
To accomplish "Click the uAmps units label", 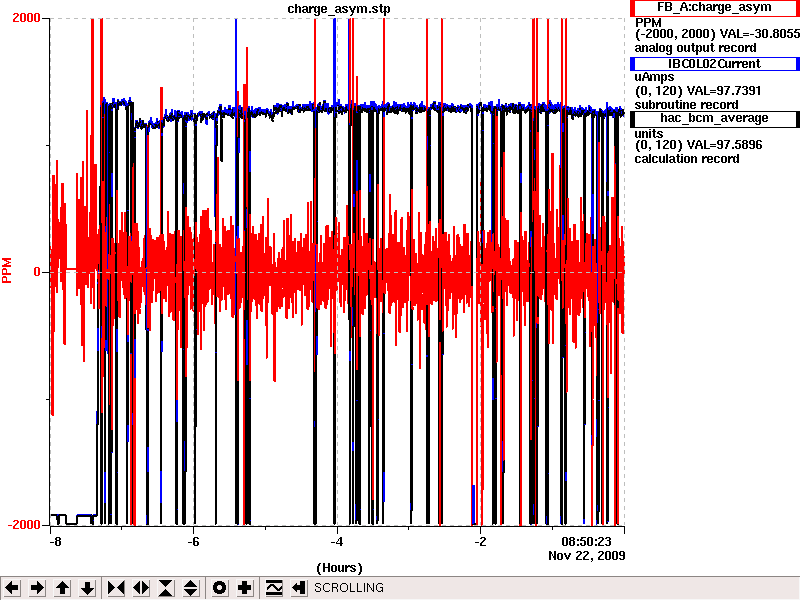I will pyautogui.click(x=654, y=77).
